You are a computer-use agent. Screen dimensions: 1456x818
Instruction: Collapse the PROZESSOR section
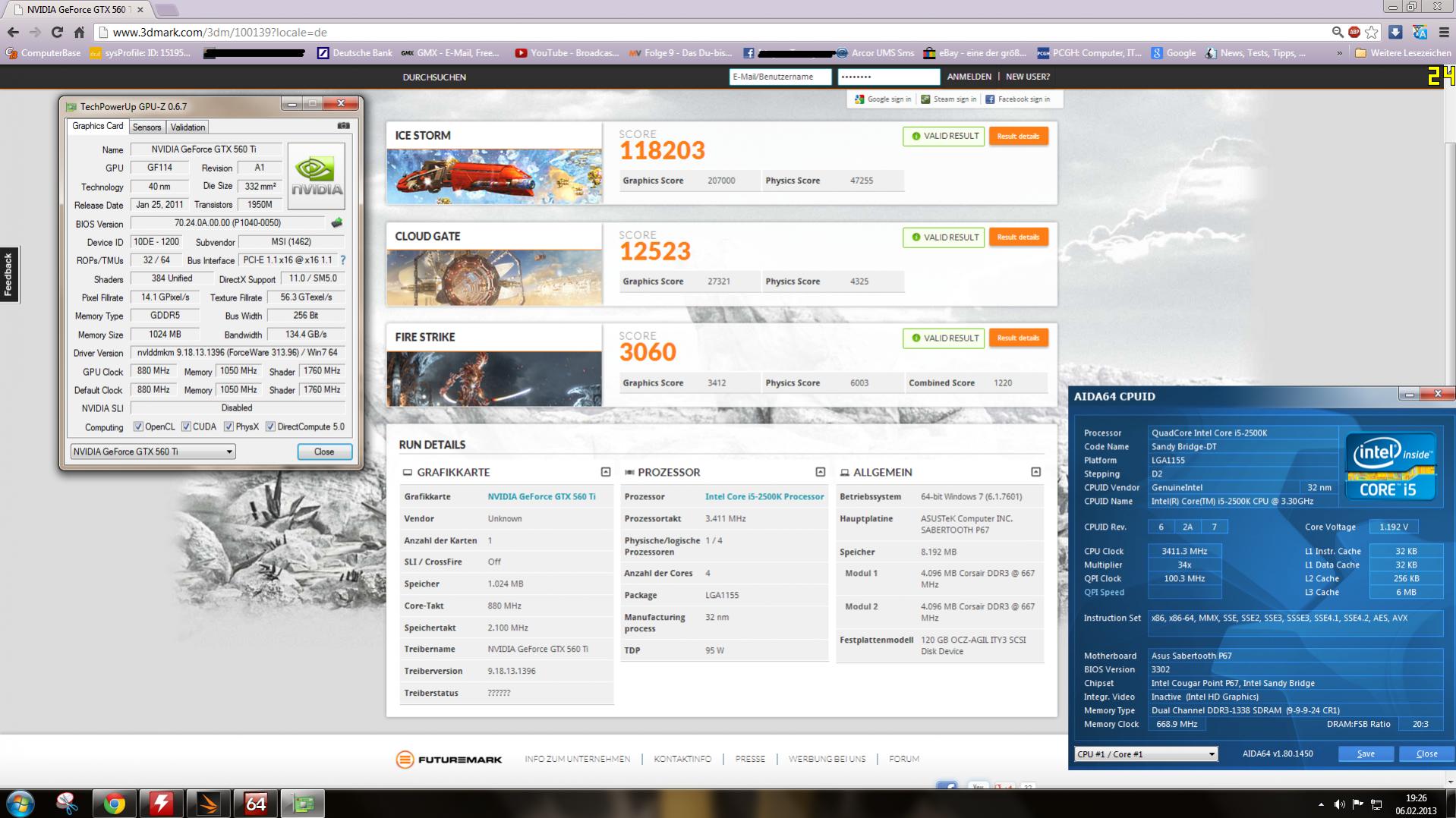tap(821, 472)
